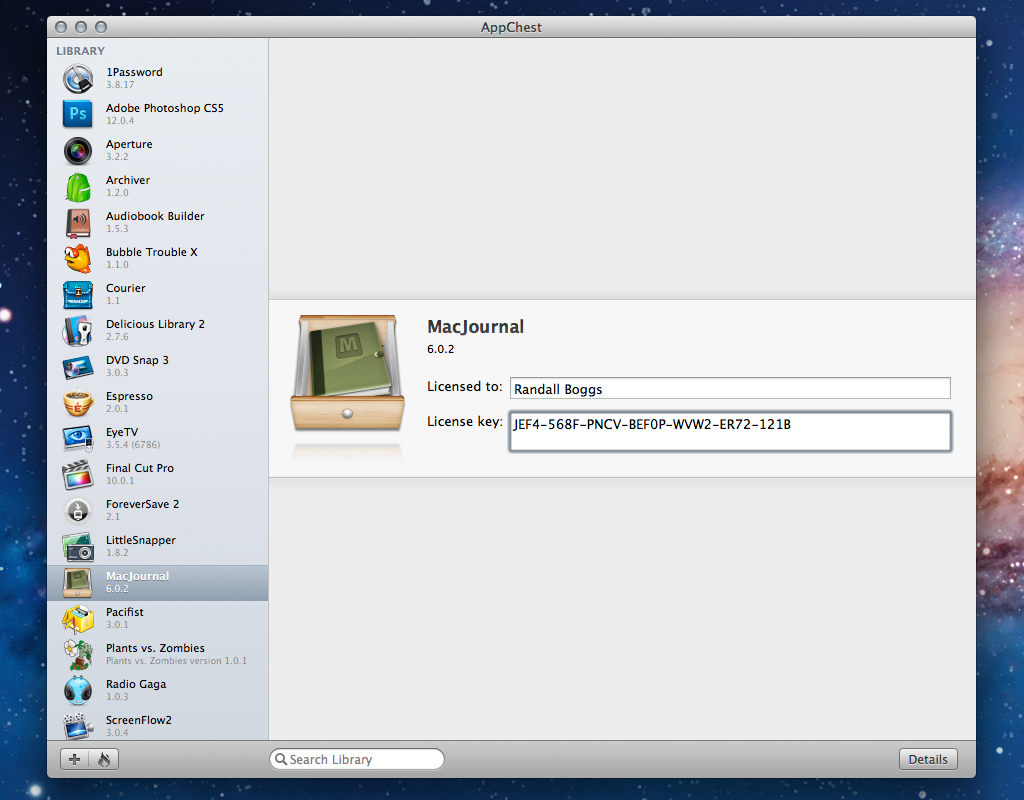
Task: Open the Details button
Action: tap(928, 759)
